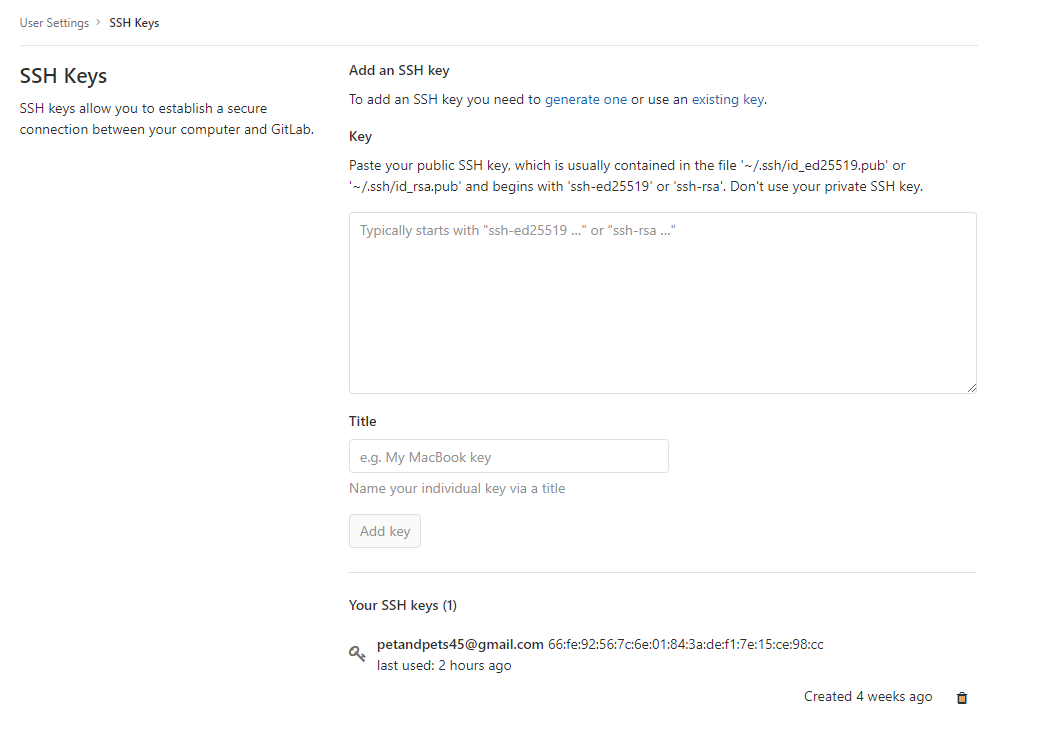
Task: Delete the petandpets45 SSH key via trash icon
Action: (x=962, y=698)
